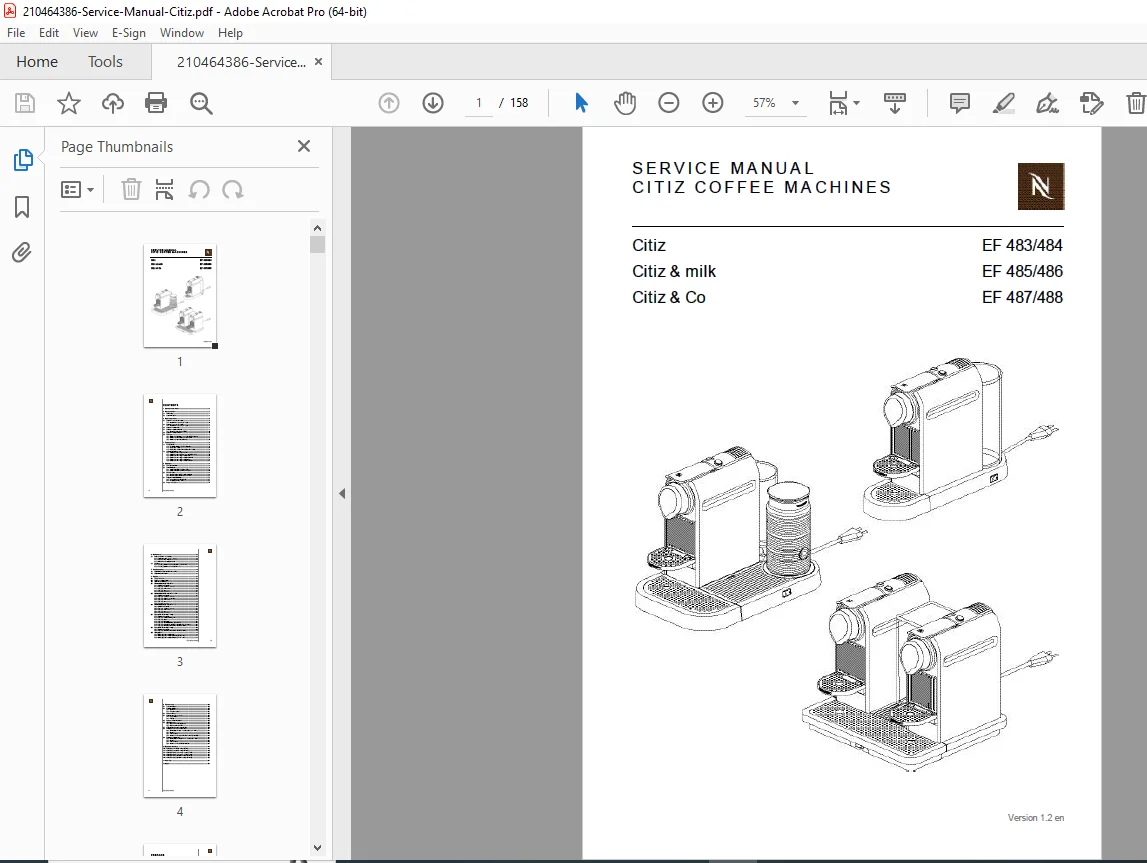Click 'Citiz & milk' text
This screenshot has width=1147, height=863.
[674, 271]
